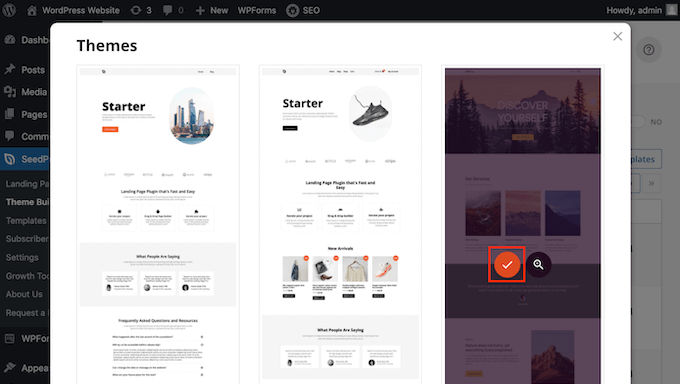Click the SEO gear logo icon
The height and width of the screenshot is (384, 680).
click(x=293, y=10)
